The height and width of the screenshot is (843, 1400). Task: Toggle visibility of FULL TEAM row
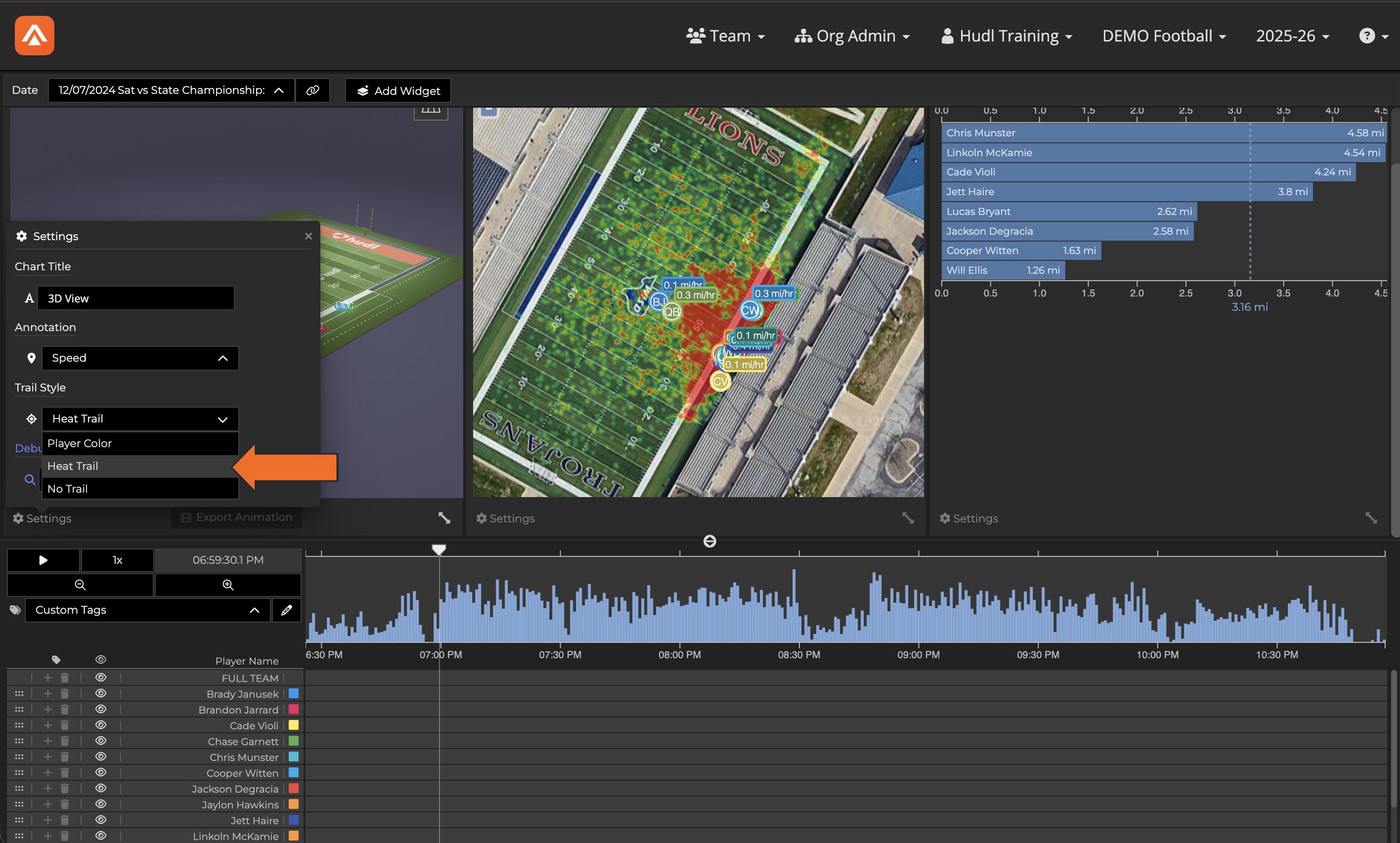(x=100, y=677)
